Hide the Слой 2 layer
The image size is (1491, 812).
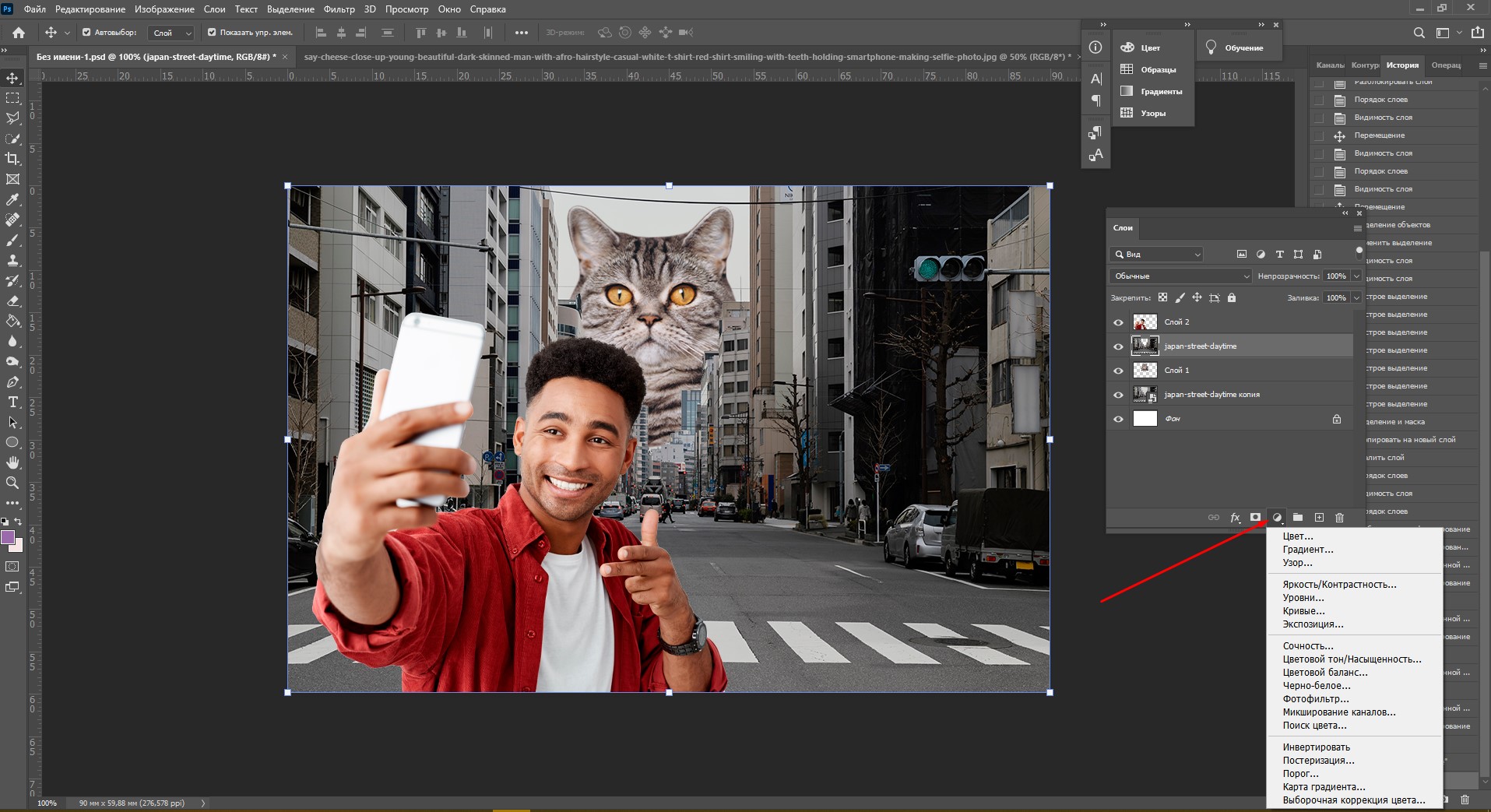pos(1118,322)
